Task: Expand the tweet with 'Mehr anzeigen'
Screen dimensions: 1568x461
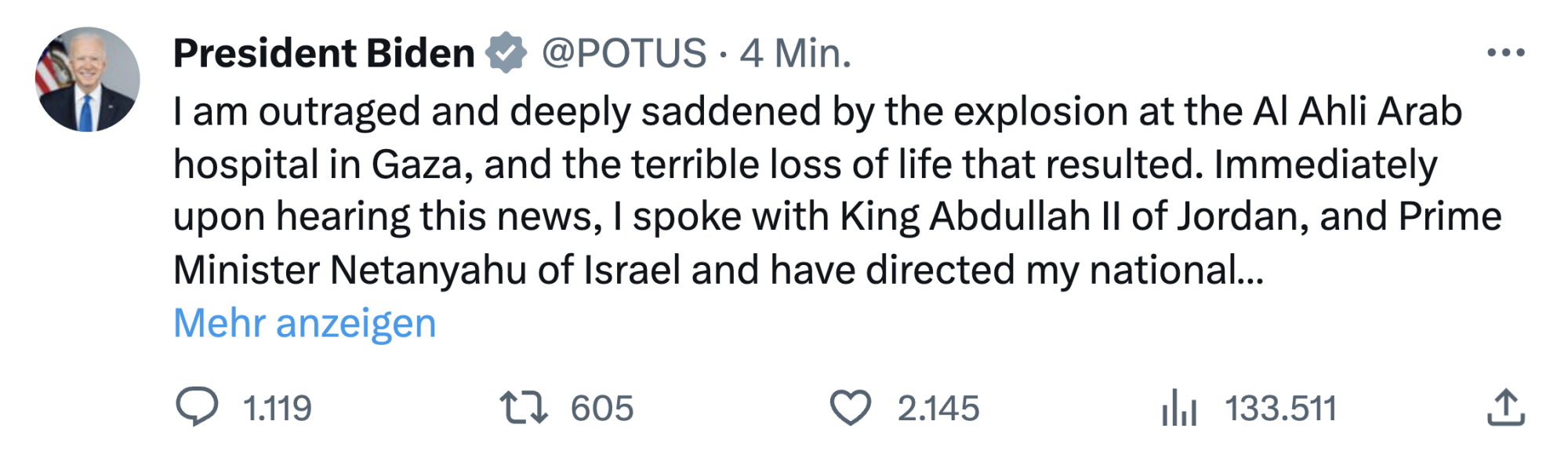Action: point(304,323)
